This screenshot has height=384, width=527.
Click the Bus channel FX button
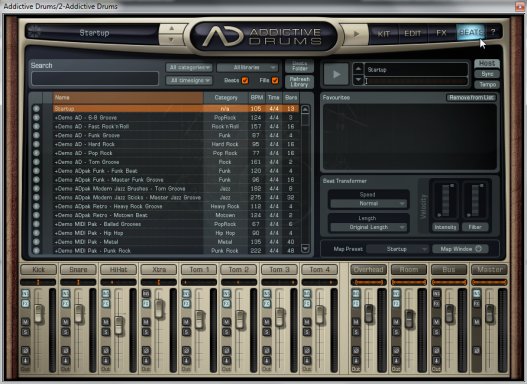[436, 304]
